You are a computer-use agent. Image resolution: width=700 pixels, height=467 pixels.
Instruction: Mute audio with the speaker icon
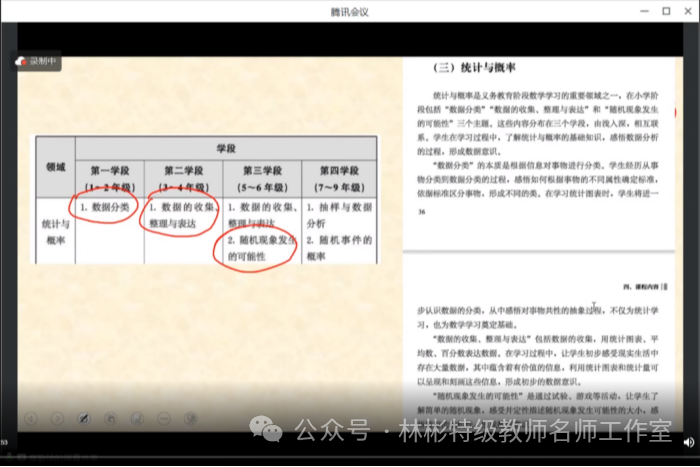coord(688,441)
